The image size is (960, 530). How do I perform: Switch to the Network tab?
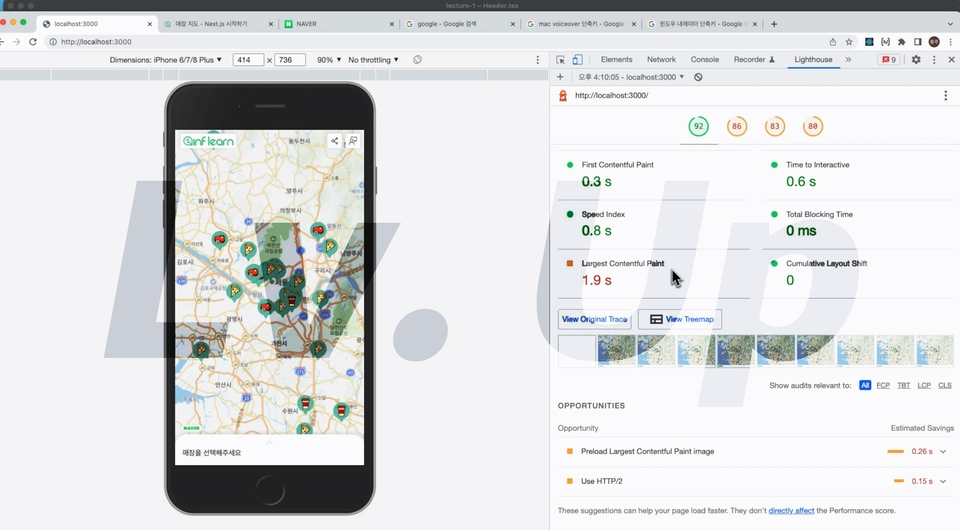(x=661, y=60)
